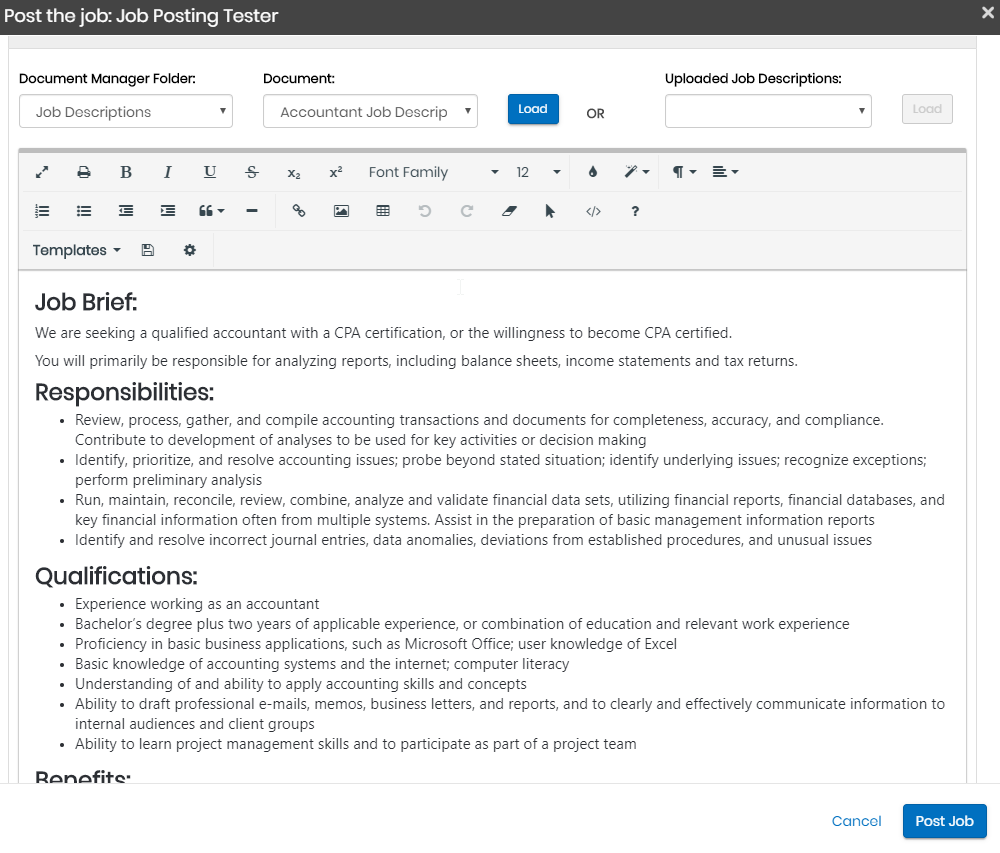Screen dimensions: 1000x853
Task: Toggle italic formatting
Action: tap(168, 172)
